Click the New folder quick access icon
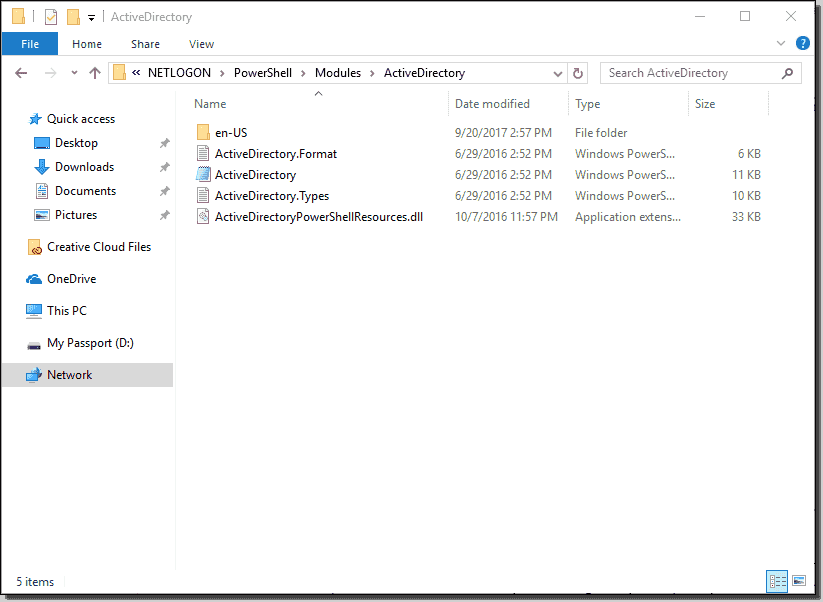The width and height of the screenshot is (823, 602). click(x=73, y=17)
